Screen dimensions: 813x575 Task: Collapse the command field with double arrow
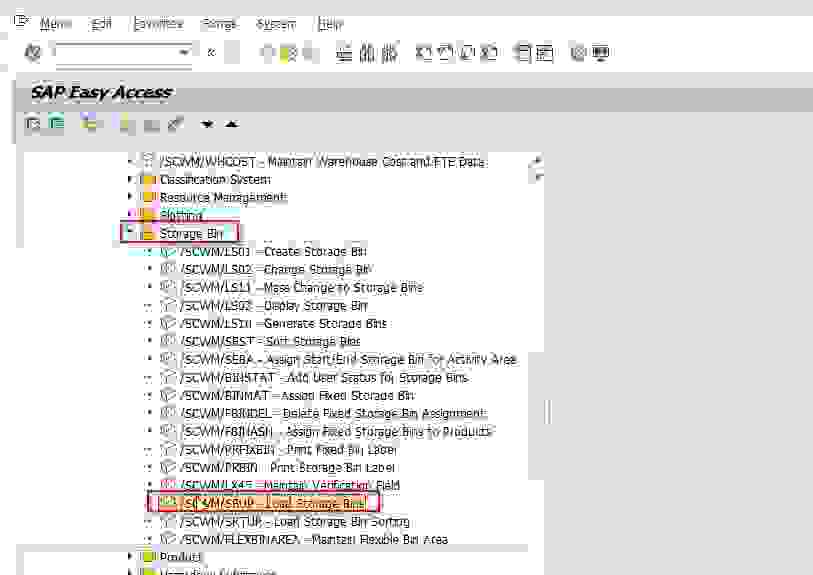211,52
